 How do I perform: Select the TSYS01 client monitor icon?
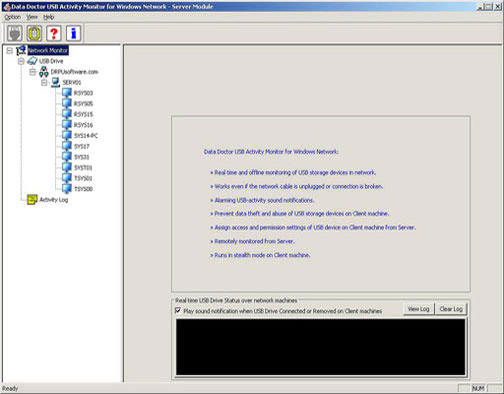click(67, 178)
